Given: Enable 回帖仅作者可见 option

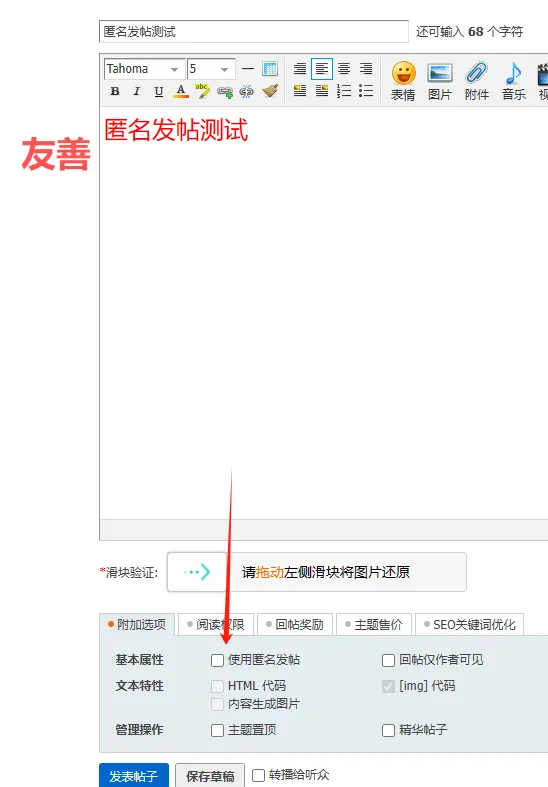Looking at the screenshot, I should coord(388,660).
